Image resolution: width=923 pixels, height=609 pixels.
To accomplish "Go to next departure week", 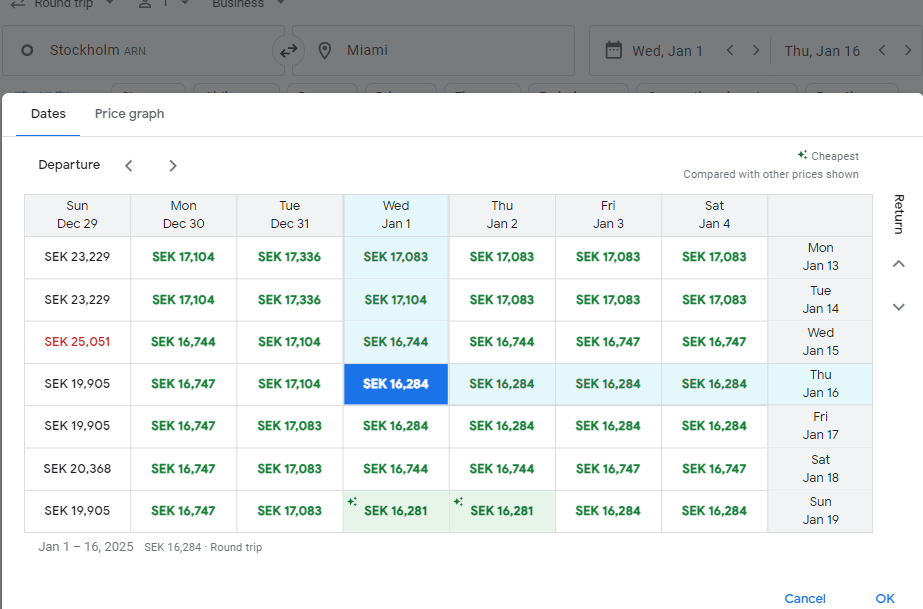I will pyautogui.click(x=173, y=166).
